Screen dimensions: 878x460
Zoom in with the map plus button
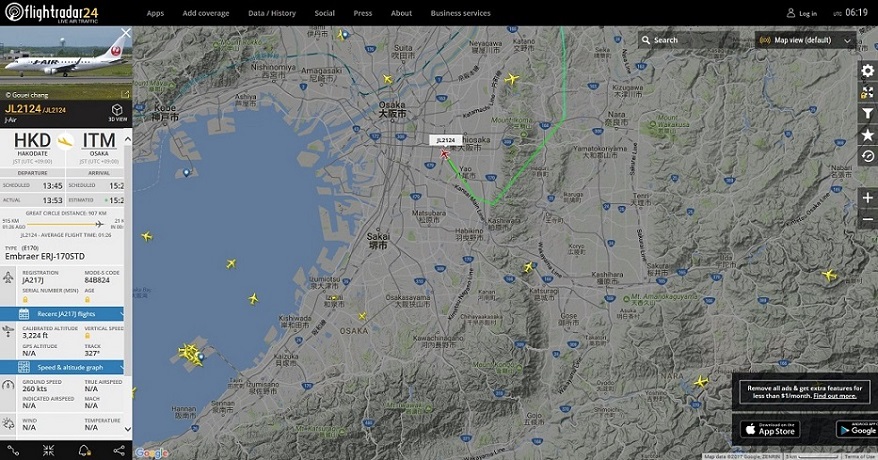(867, 198)
